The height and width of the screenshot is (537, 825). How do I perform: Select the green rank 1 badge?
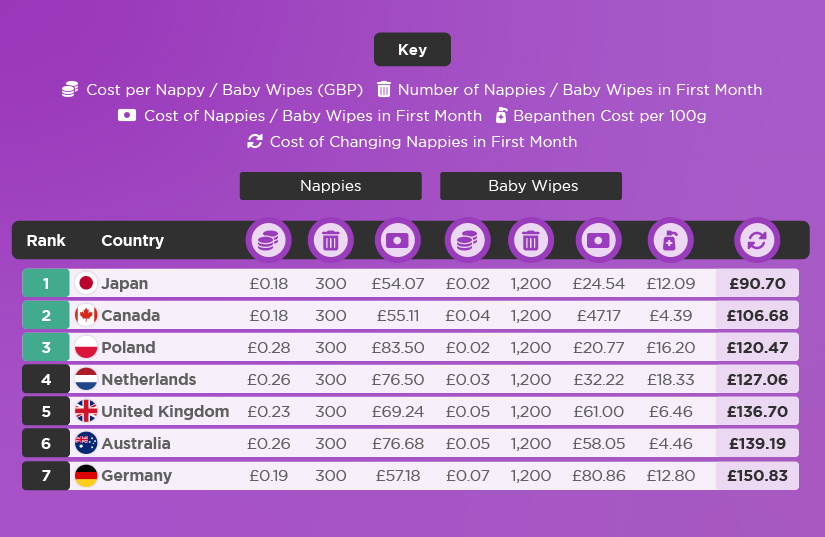46,283
